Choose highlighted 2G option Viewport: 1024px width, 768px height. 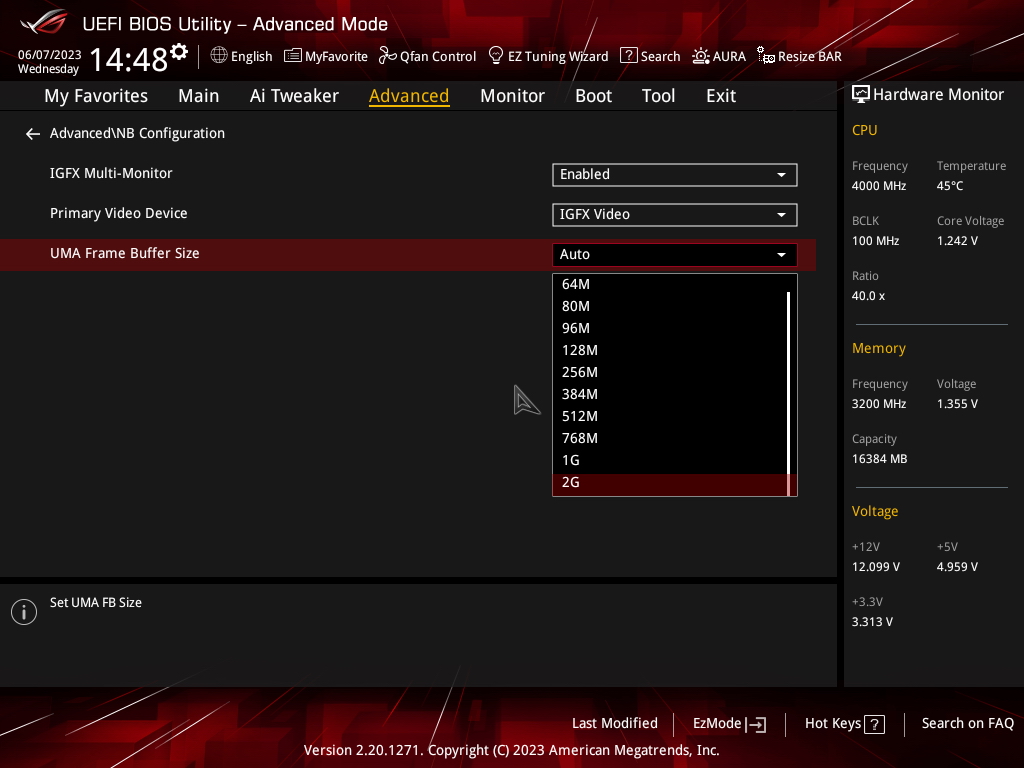pos(670,483)
